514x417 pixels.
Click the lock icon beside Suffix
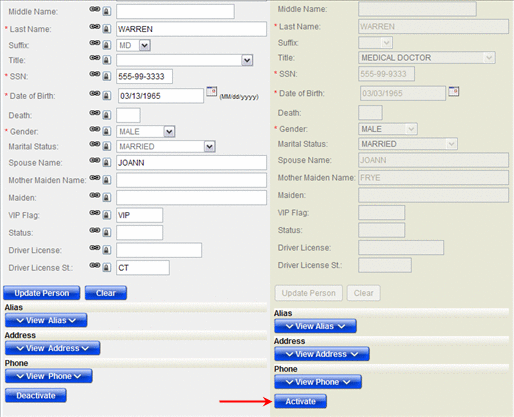pyautogui.click(x=106, y=45)
